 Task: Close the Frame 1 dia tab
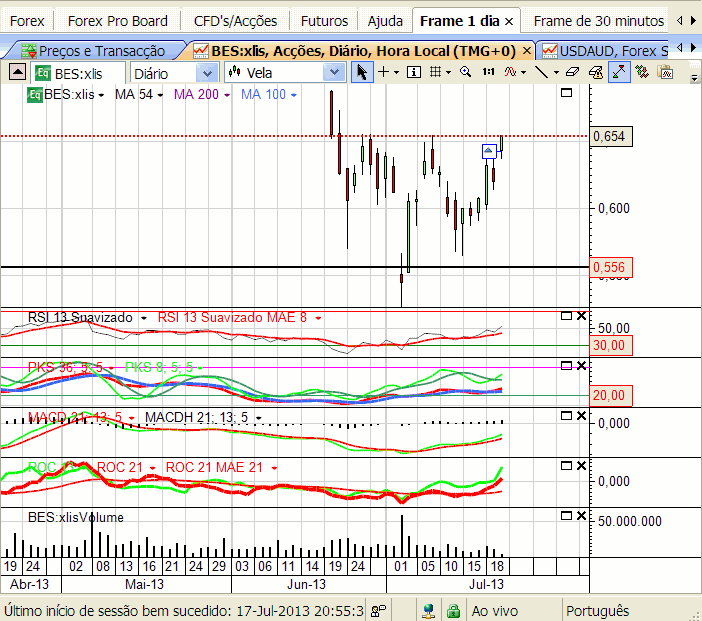coord(509,21)
